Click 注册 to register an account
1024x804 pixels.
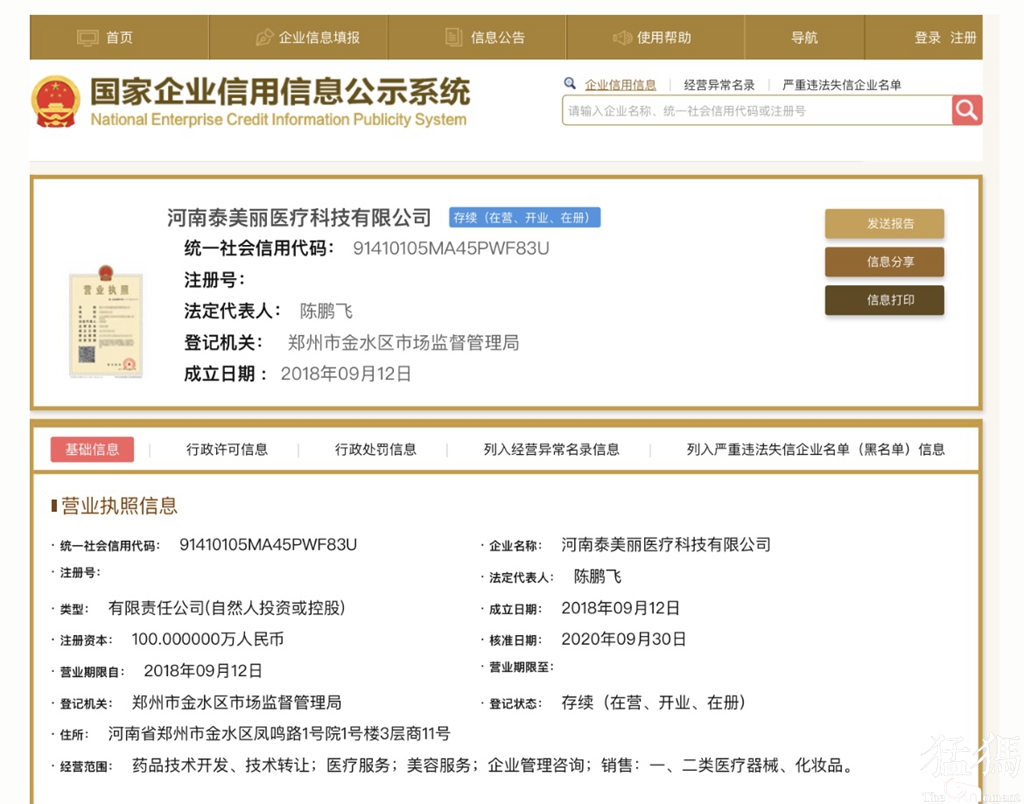(963, 36)
